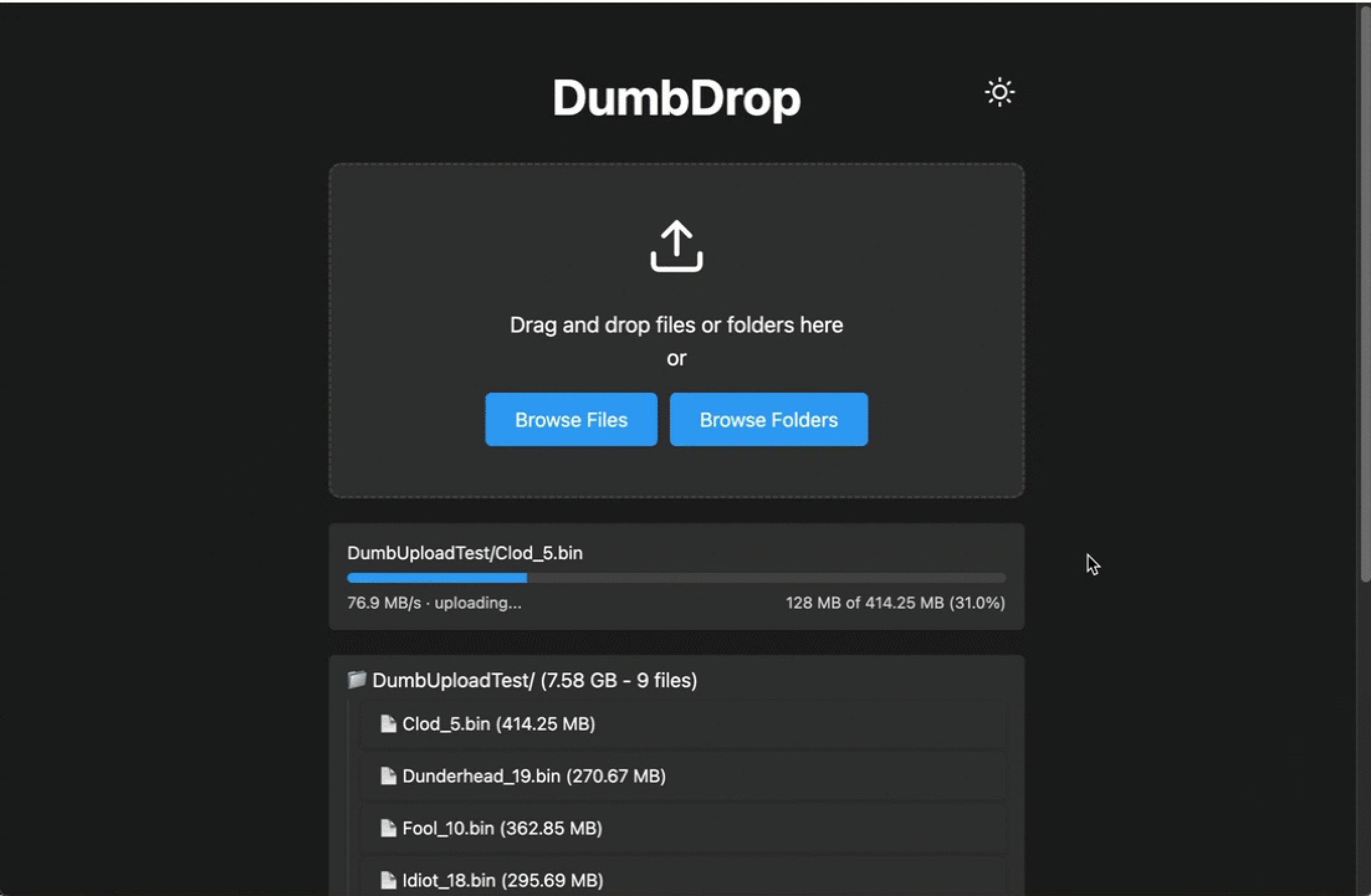Click the Browse Folders button

769,419
